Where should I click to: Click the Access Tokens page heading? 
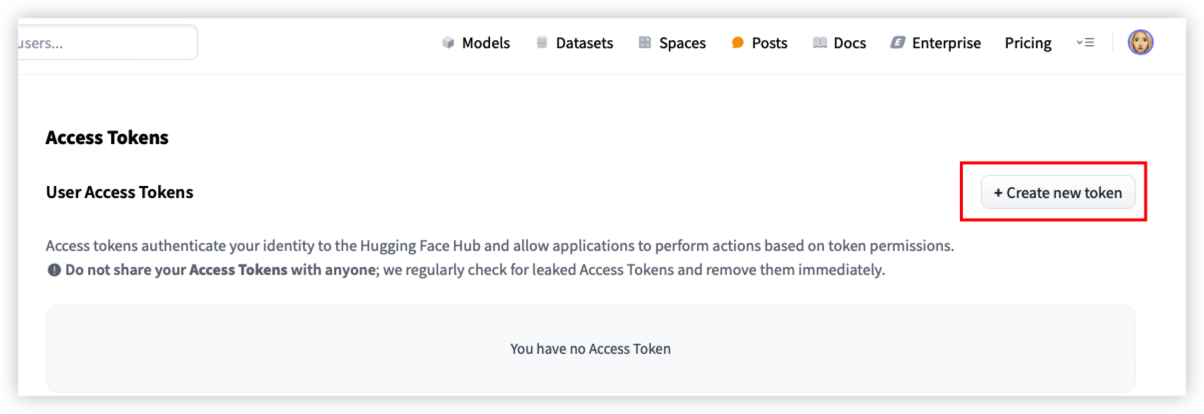(107, 138)
